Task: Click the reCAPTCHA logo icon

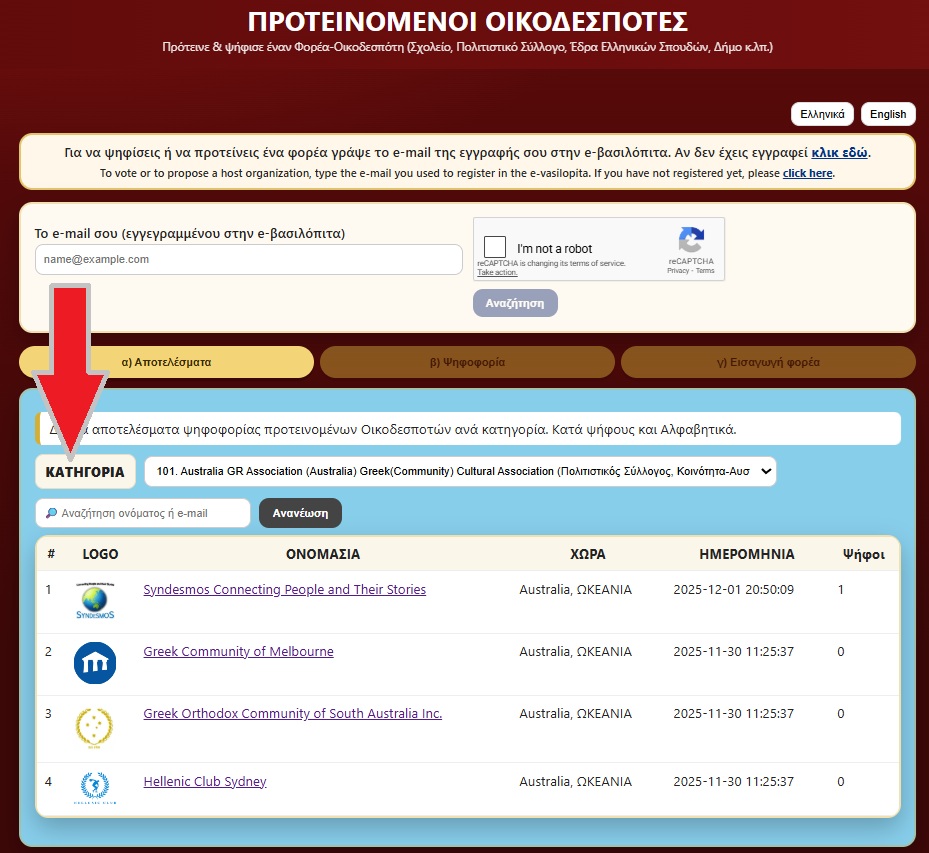Action: click(691, 242)
